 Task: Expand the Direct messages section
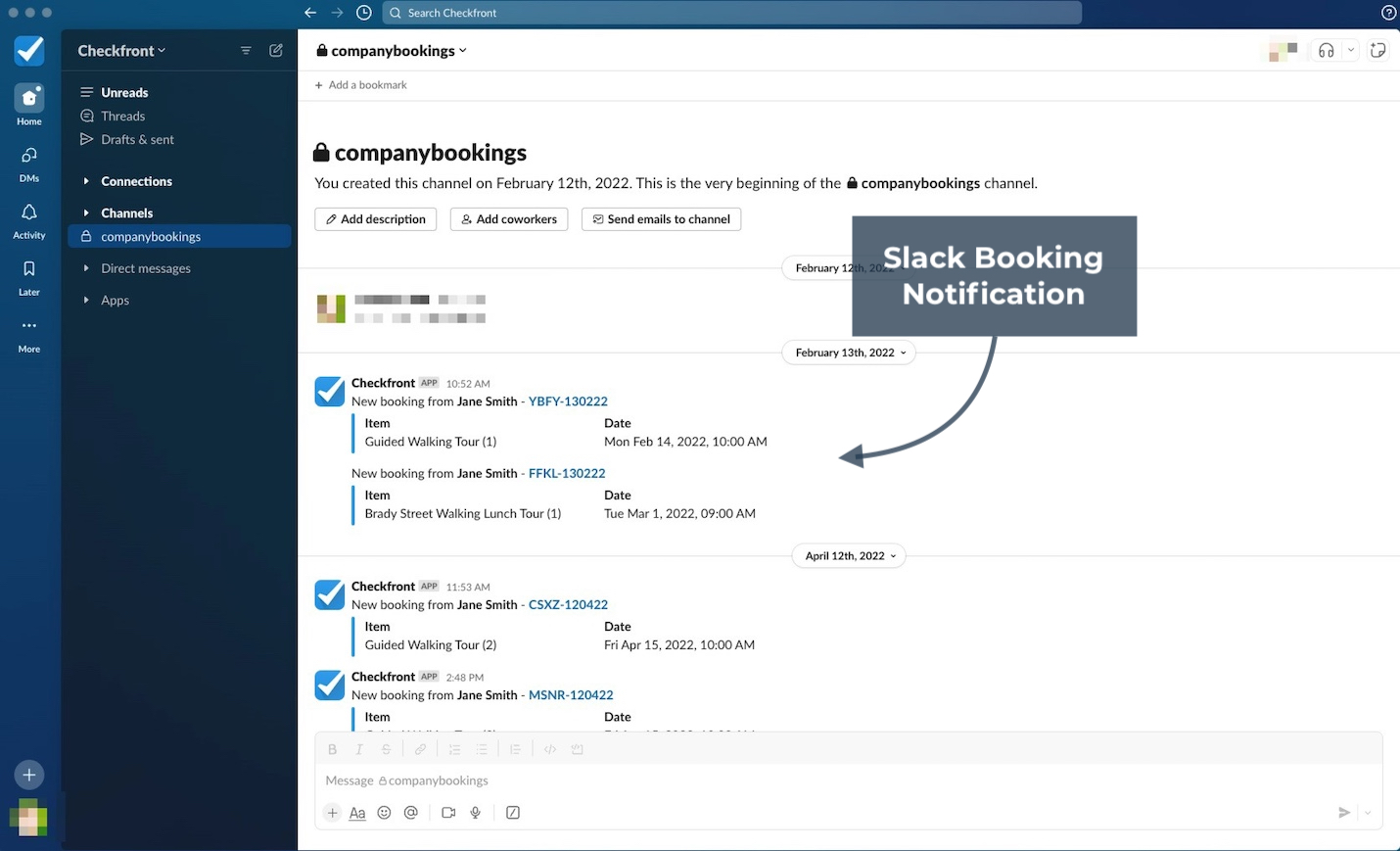86,268
